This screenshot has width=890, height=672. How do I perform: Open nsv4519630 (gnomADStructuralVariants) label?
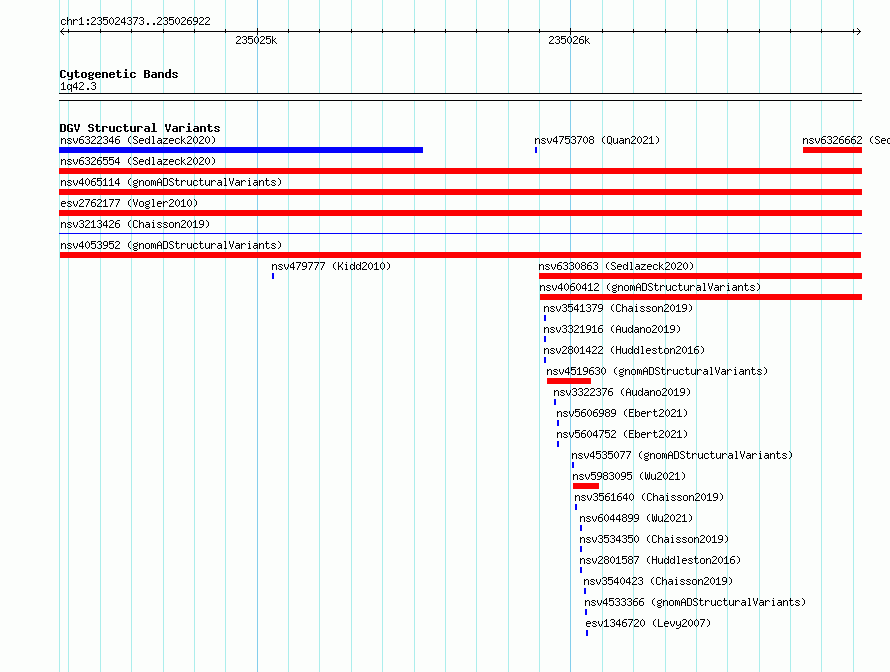click(657, 371)
